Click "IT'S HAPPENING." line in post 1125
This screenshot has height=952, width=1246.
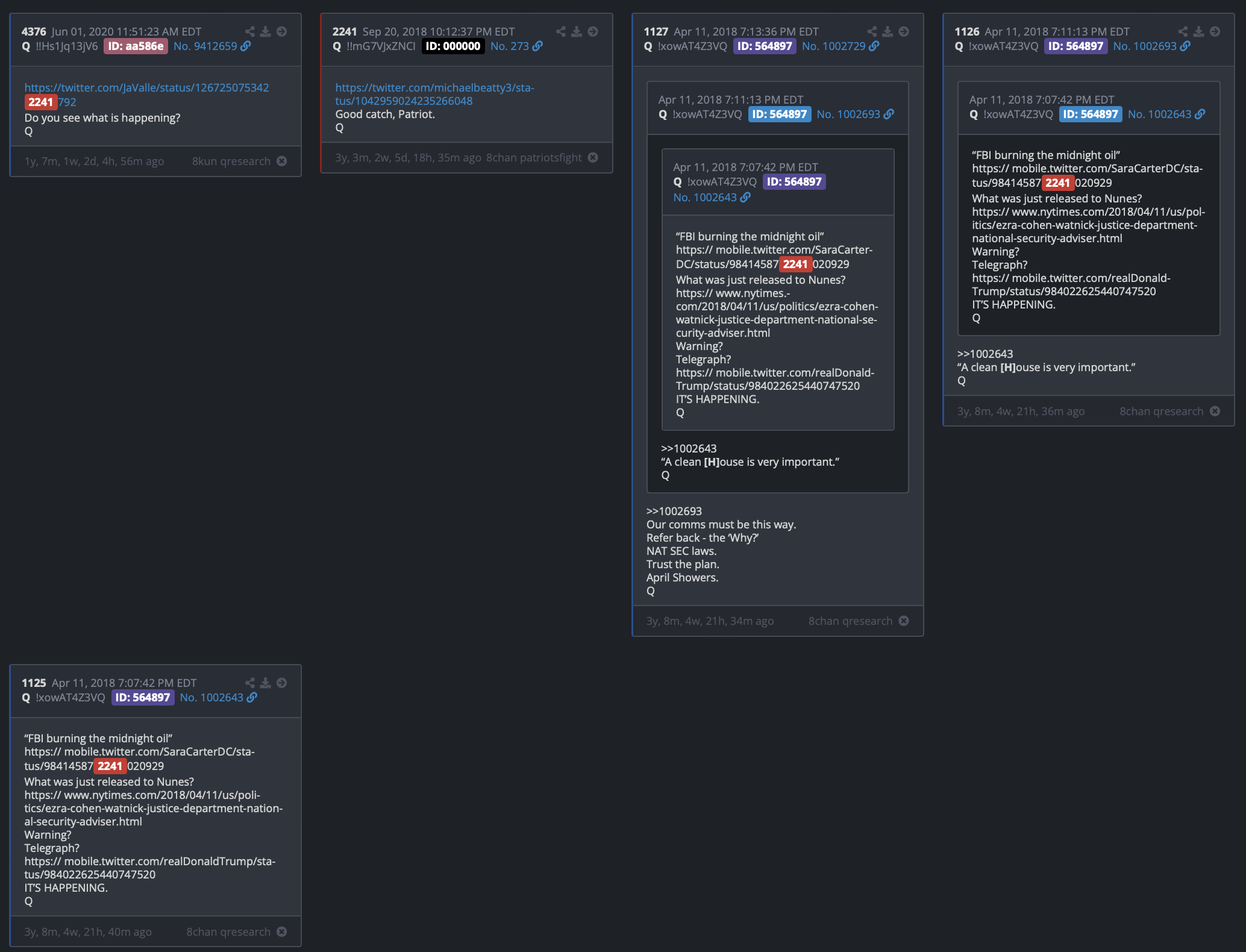[66, 888]
